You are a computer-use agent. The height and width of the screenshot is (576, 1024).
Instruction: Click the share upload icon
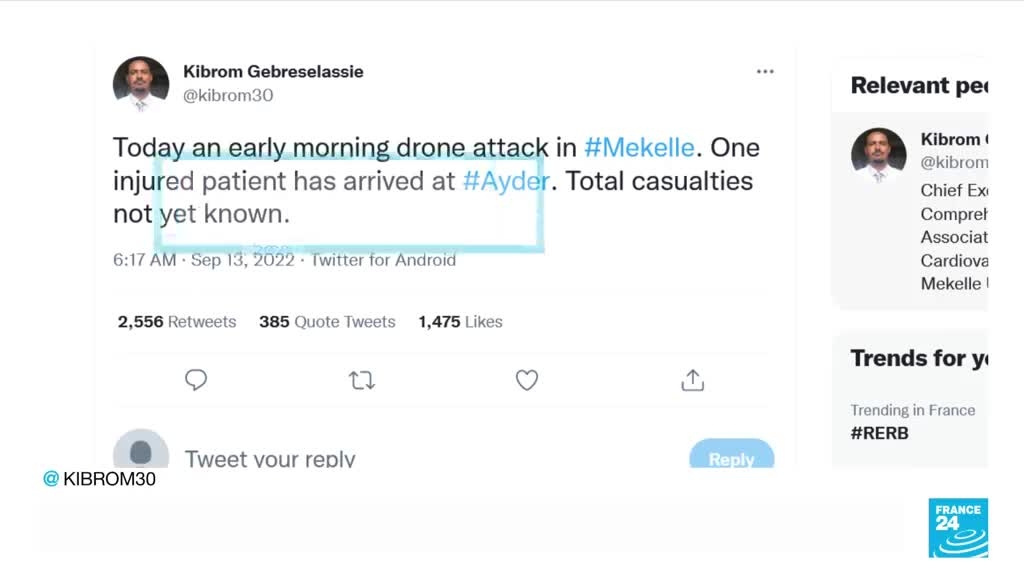[692, 380]
